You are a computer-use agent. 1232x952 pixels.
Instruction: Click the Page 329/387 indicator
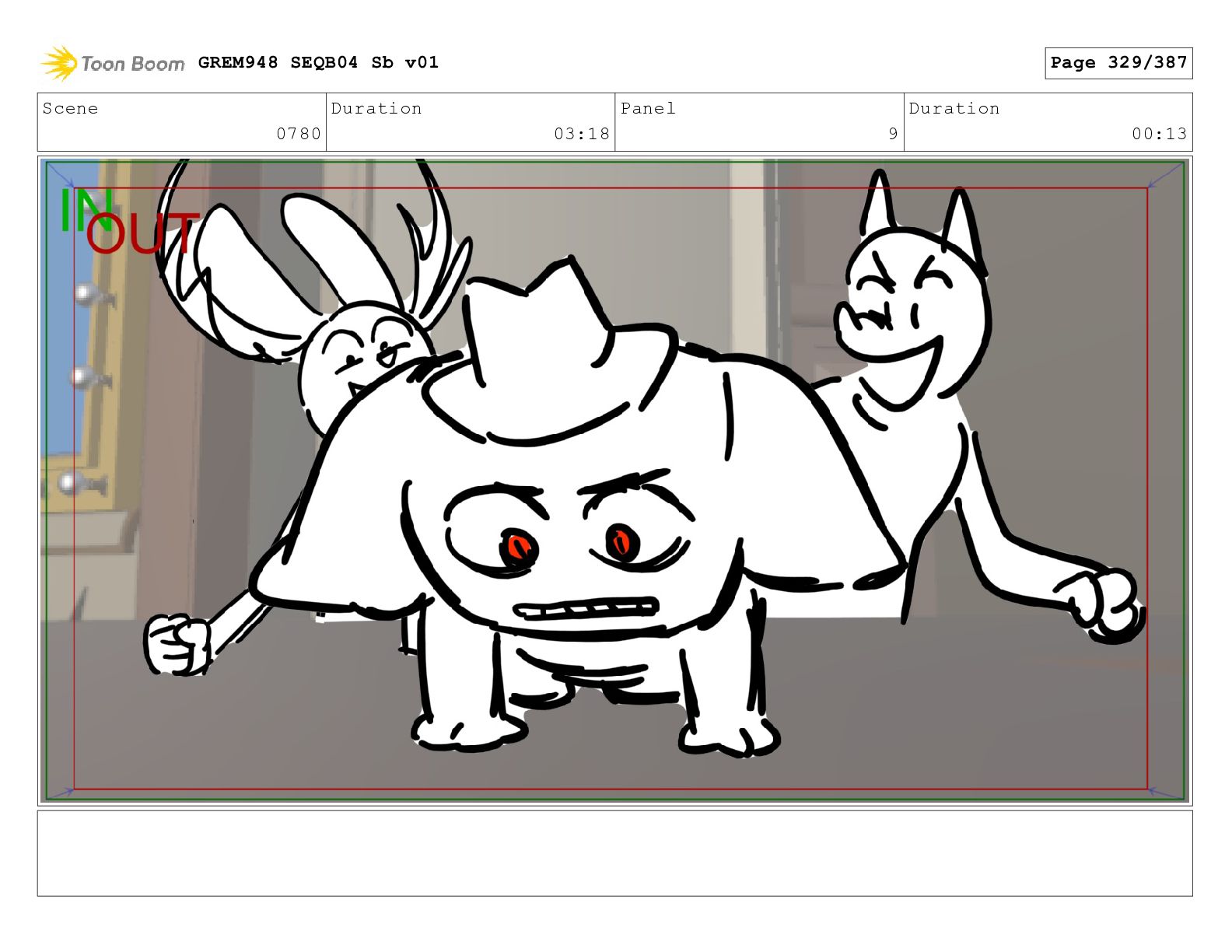(1118, 63)
